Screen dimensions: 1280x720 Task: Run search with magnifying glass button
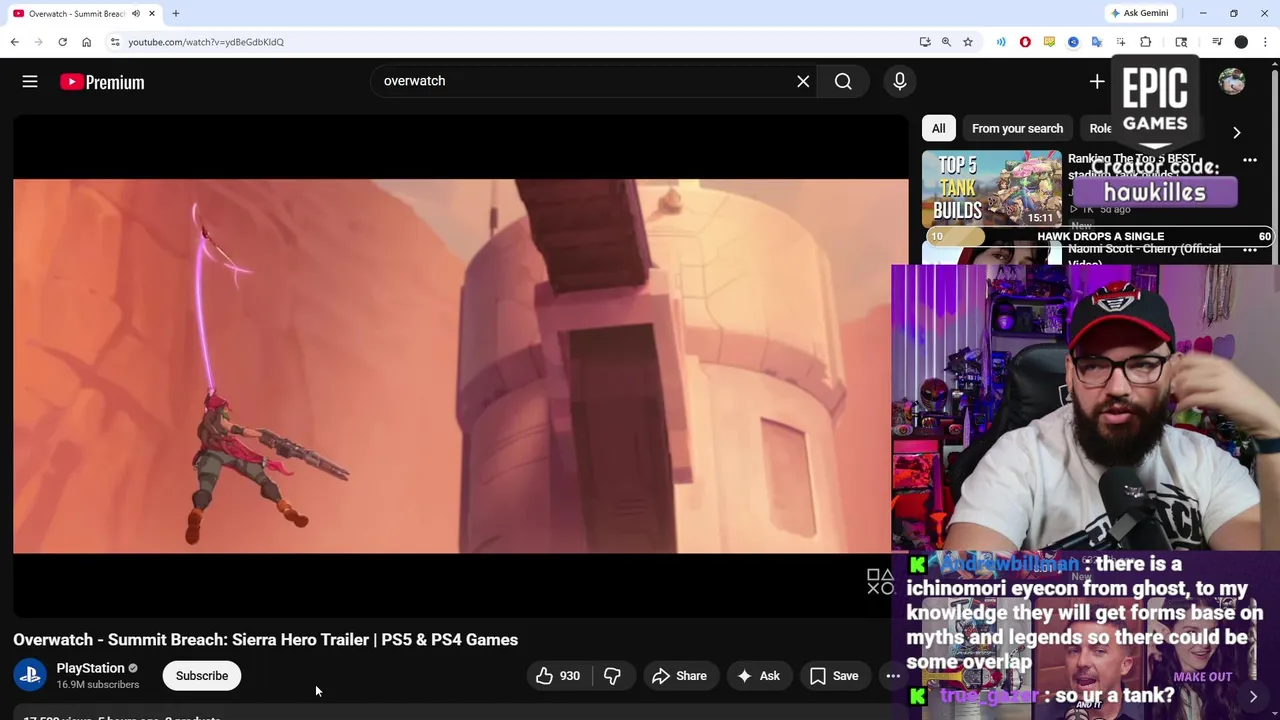(843, 81)
